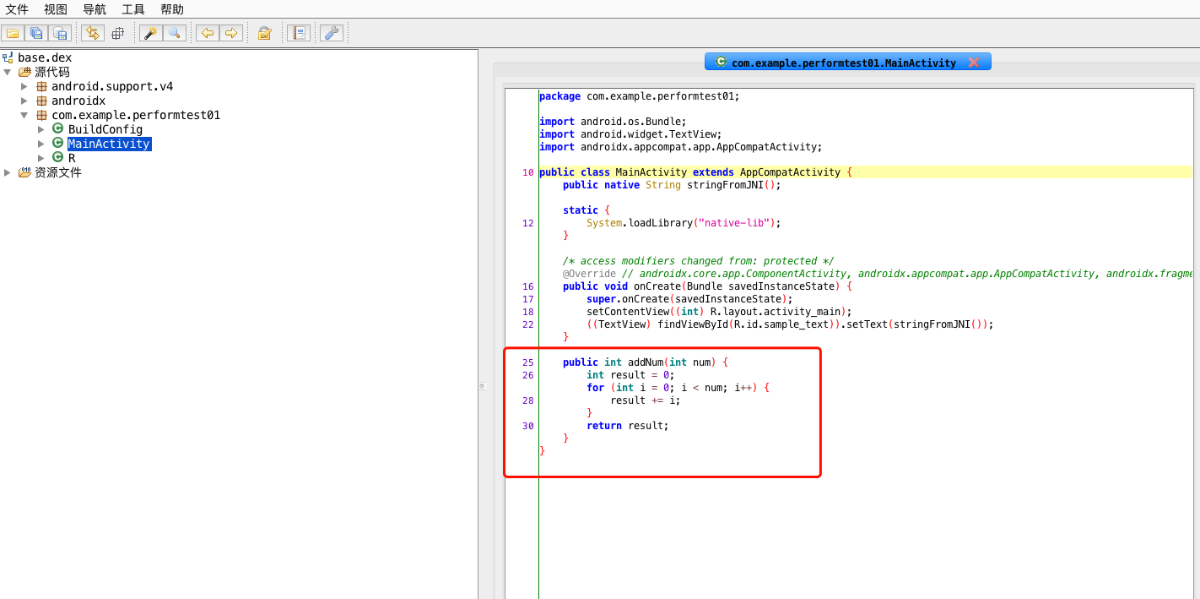The height and width of the screenshot is (599, 1200).
Task: Open the 帮助 menu
Action: (x=172, y=9)
